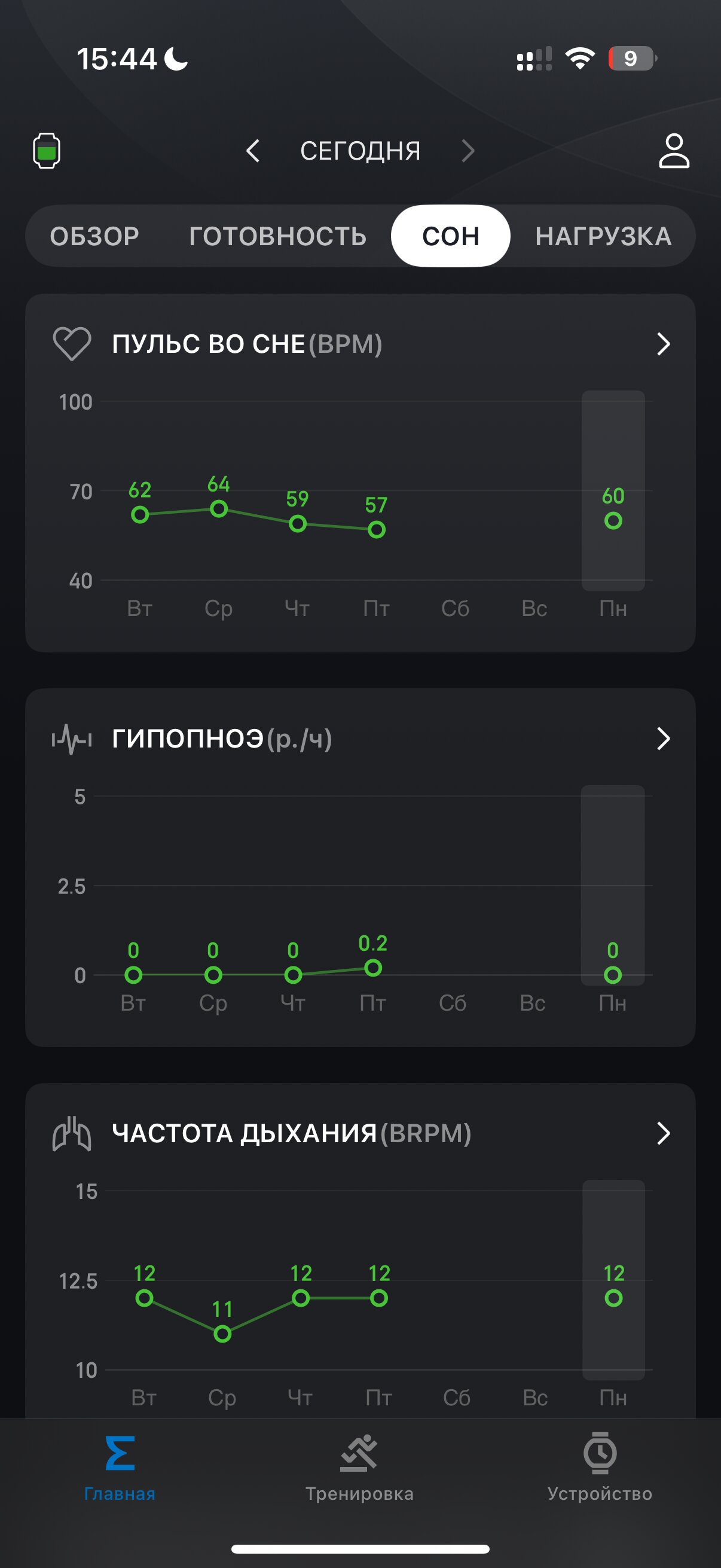Open the Устройство watch icon
This screenshot has height=1568, width=721.
[x=600, y=1453]
